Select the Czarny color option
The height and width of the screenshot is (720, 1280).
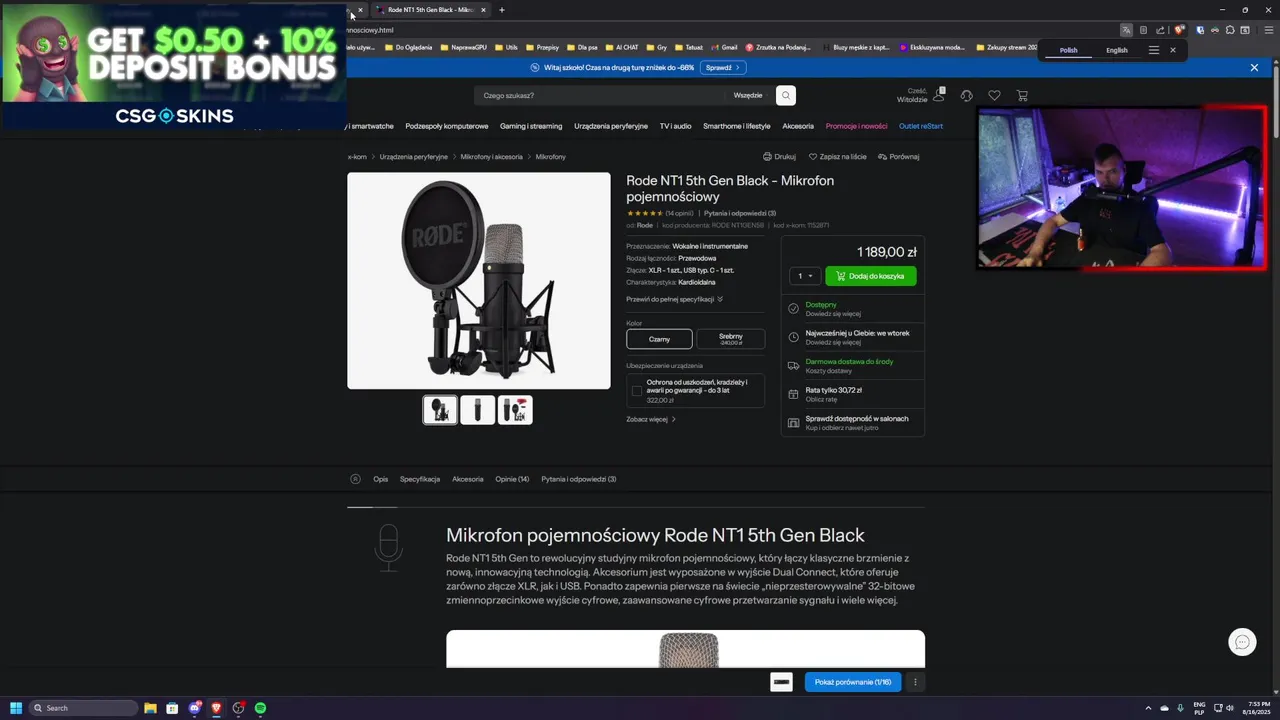point(659,339)
